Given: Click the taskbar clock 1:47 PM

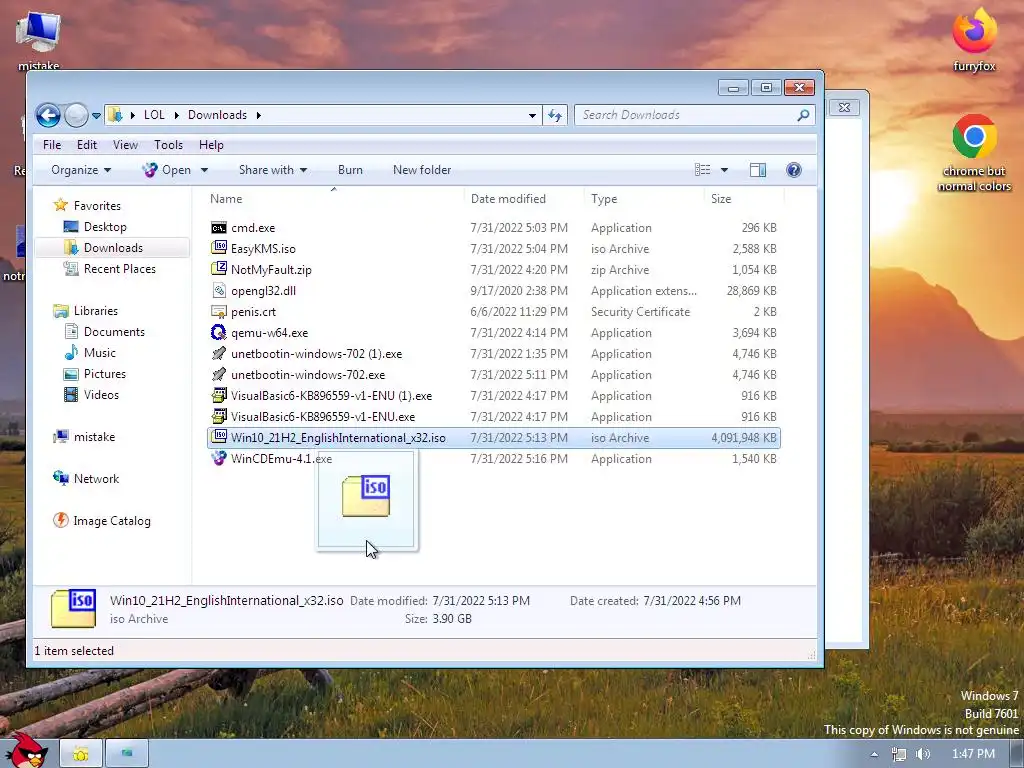Looking at the screenshot, I should point(973,754).
